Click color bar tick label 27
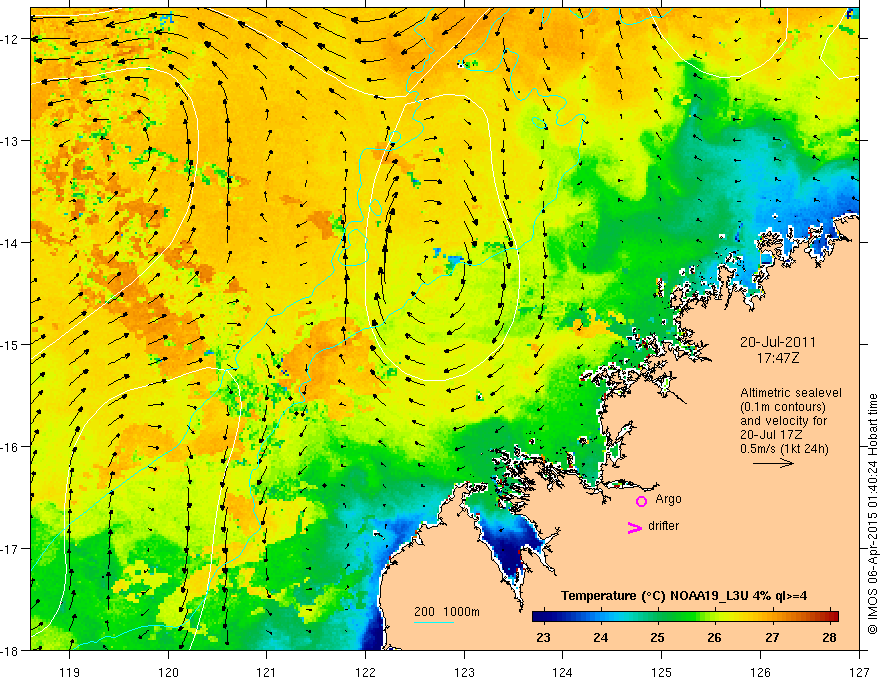Viewport: 880px width, 680px height. [772, 637]
